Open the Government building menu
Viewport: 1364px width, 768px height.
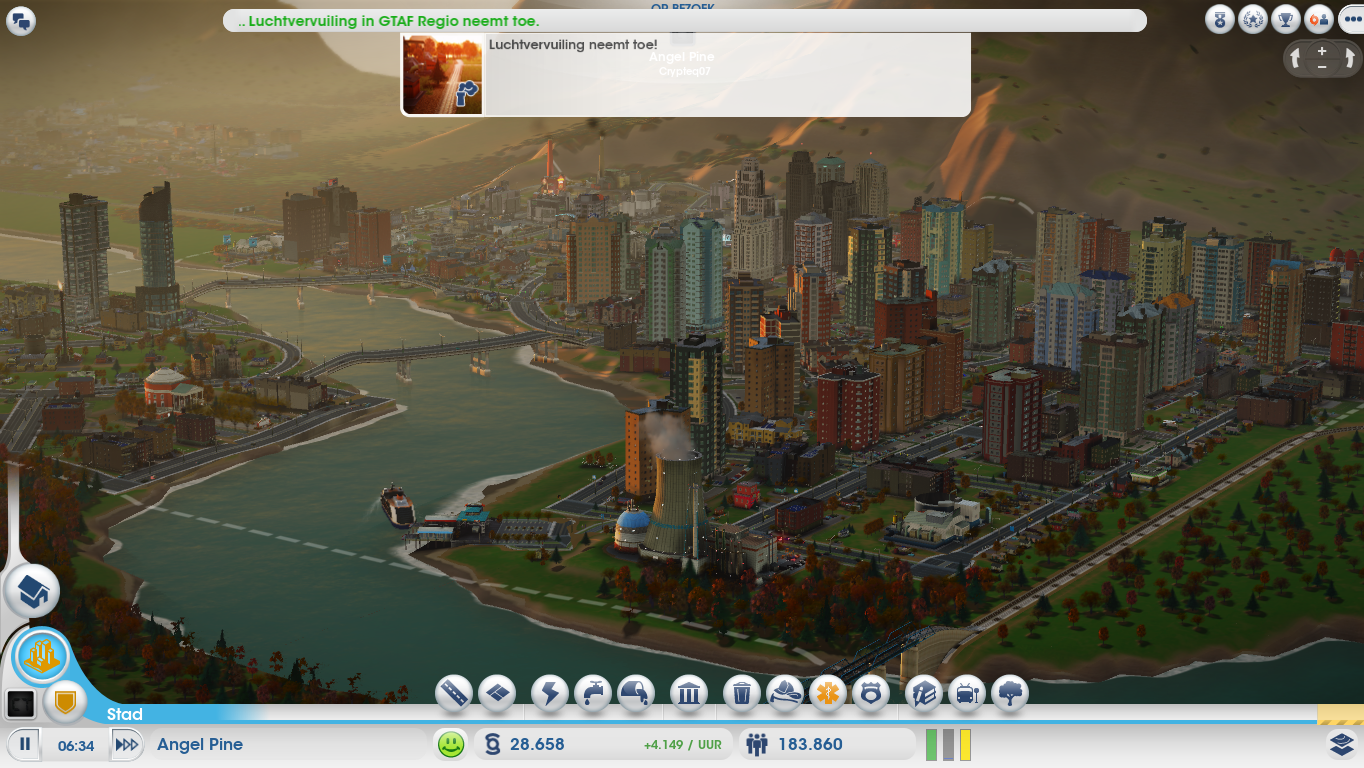pyautogui.click(x=689, y=692)
